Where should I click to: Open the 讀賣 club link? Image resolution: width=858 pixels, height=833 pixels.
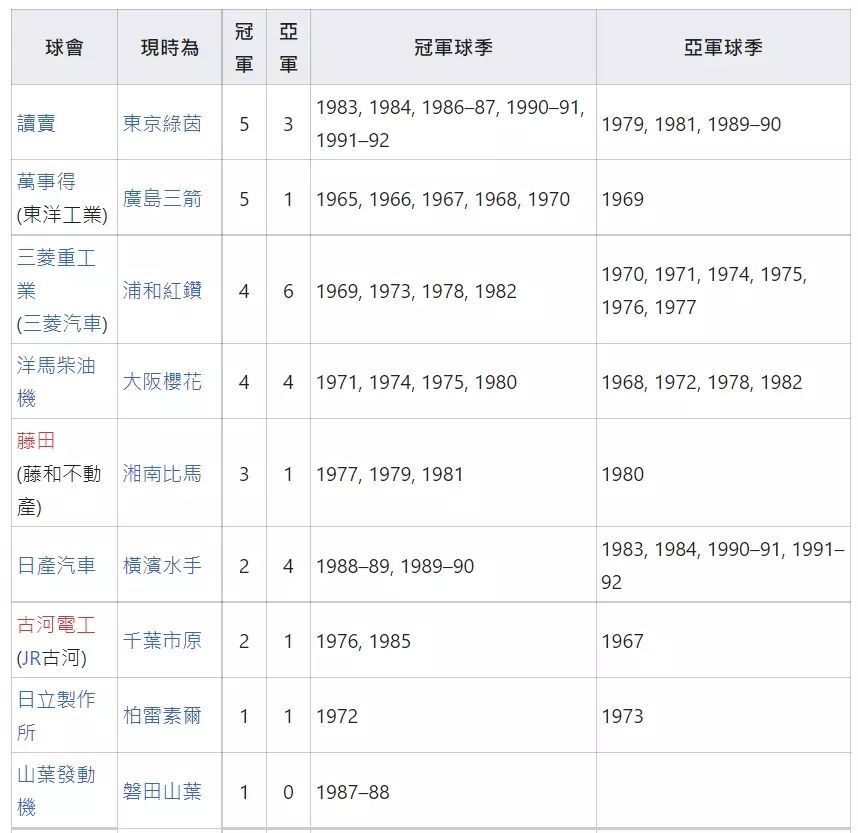coord(36,123)
